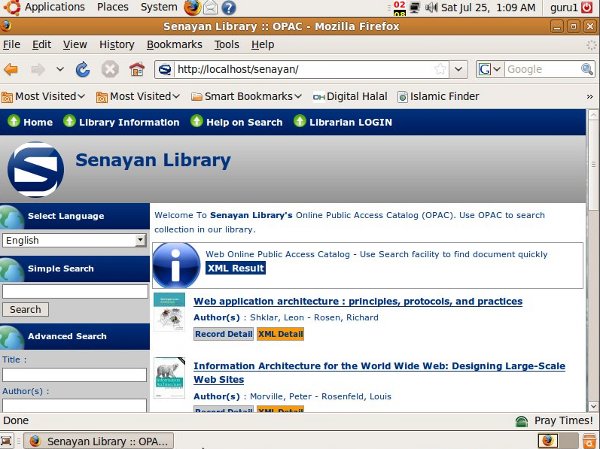This screenshot has height=449, width=600.
Task: Open the Firefox Help menu
Action: pos(262,45)
